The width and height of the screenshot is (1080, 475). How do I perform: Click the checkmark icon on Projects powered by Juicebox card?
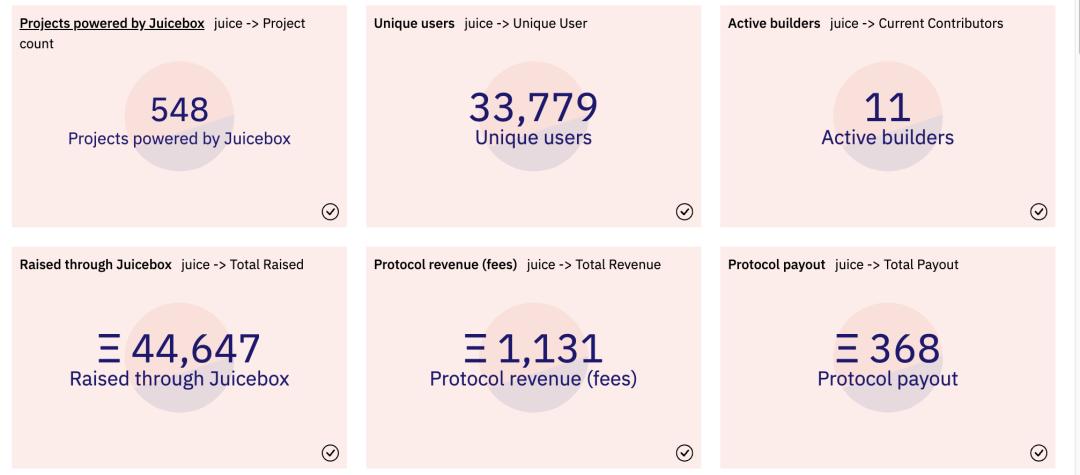pos(330,211)
